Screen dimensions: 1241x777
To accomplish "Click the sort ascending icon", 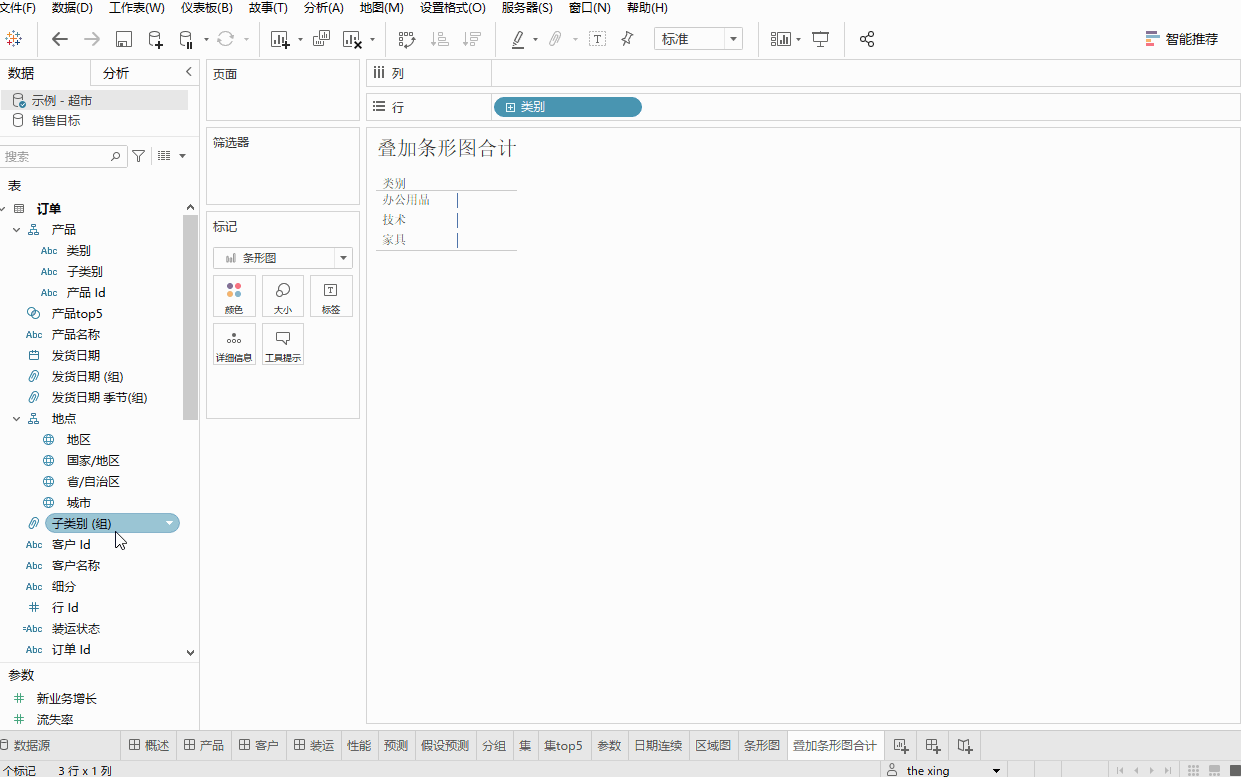I will [x=439, y=39].
